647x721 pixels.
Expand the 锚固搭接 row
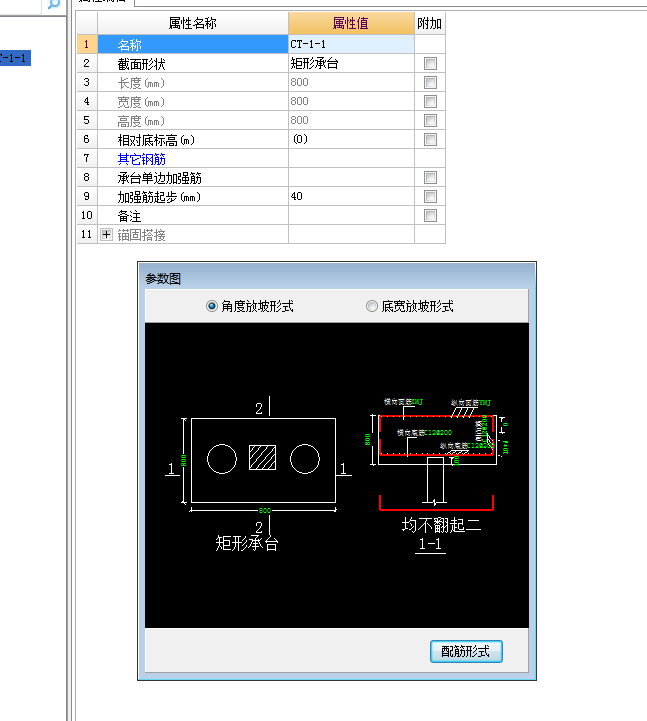106,235
